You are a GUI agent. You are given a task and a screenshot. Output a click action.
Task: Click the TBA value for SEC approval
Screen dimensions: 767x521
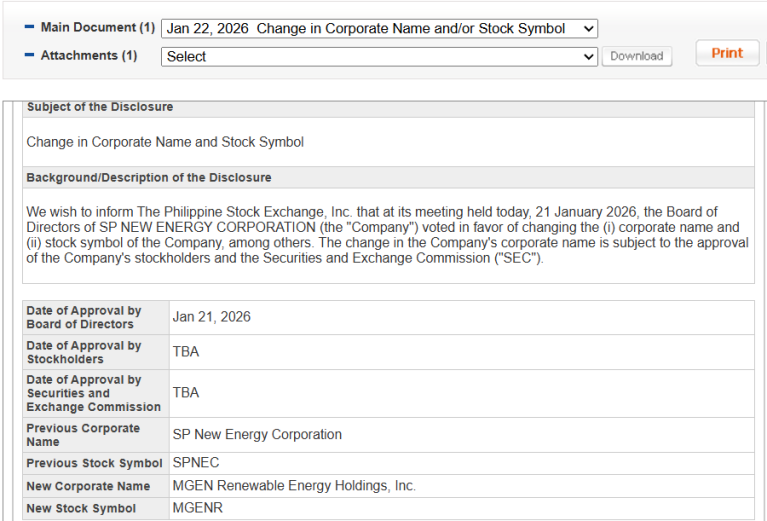tap(186, 393)
